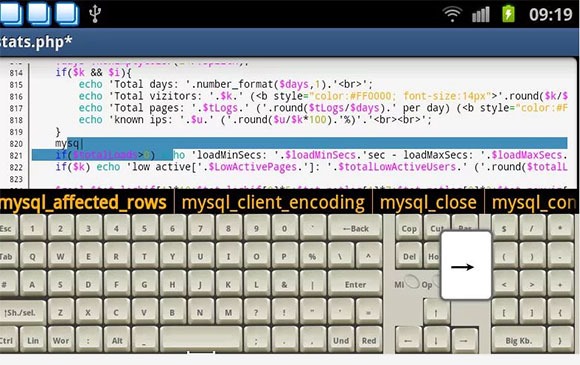Tap the right arrow key on keyboard
This screenshot has height=365, width=580.
click(x=464, y=340)
